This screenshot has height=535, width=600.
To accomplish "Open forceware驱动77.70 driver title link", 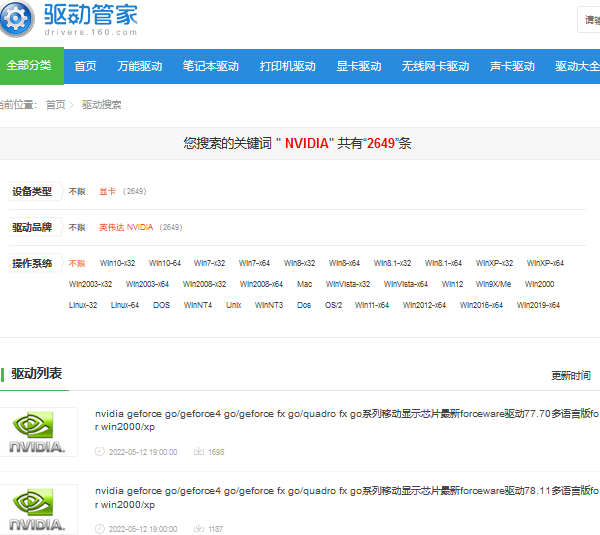I will tap(346, 420).
